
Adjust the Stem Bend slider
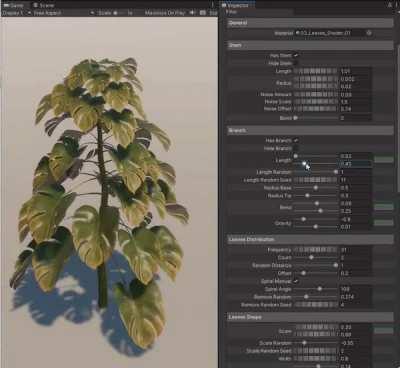tap(316, 118)
